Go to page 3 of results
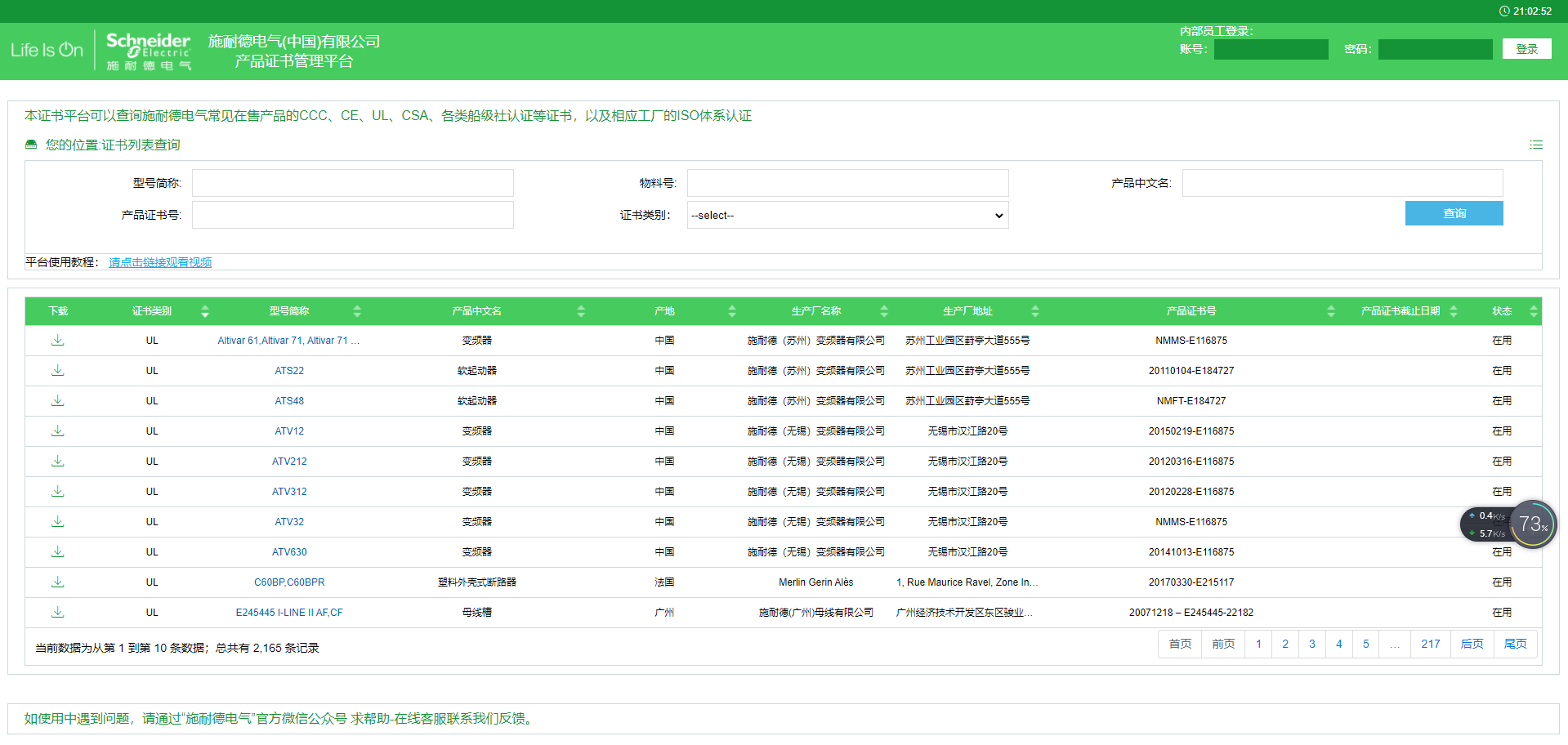This screenshot has height=745, width=1568. 1311,645
